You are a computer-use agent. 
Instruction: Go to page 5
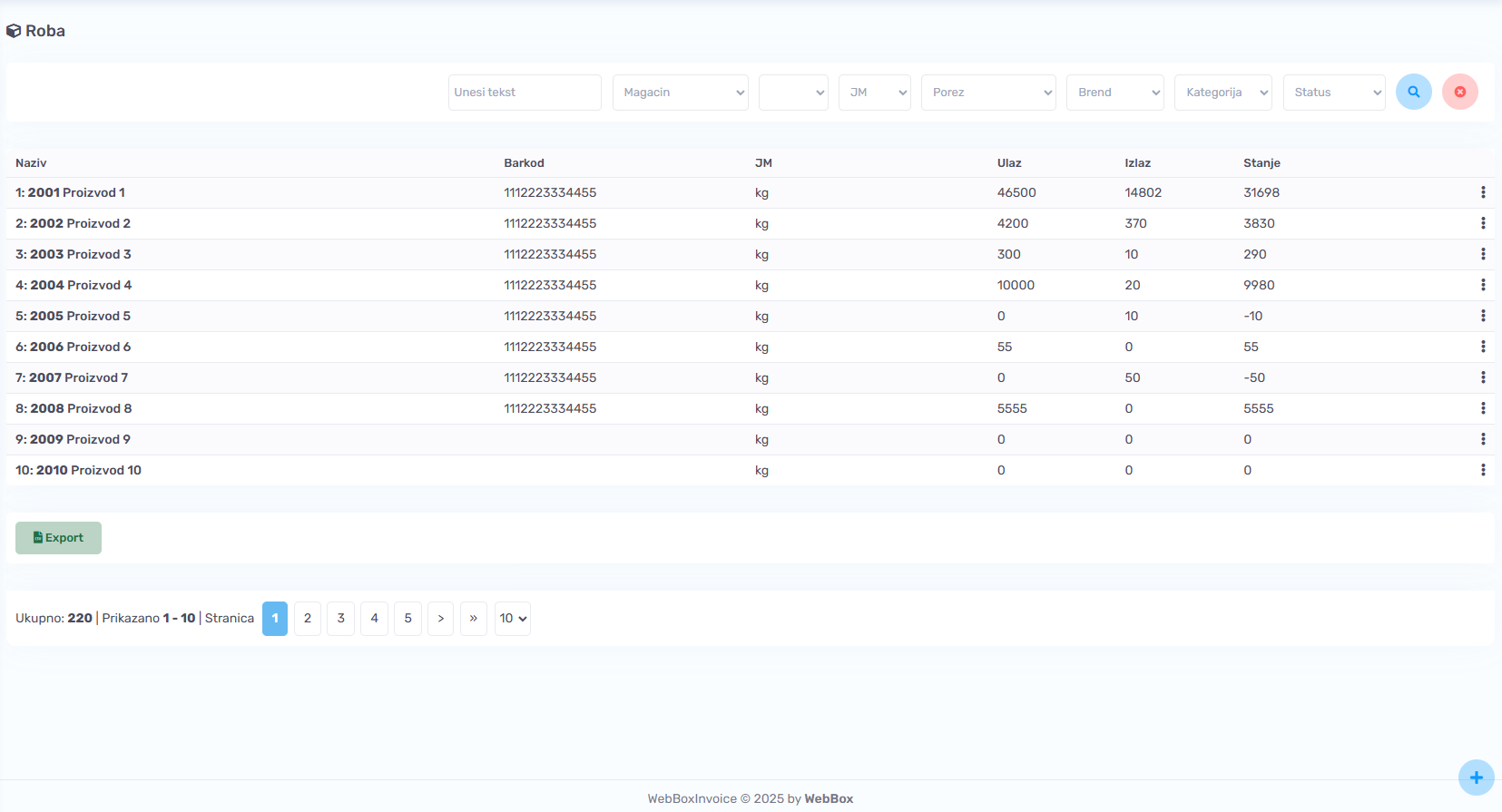[408, 619]
